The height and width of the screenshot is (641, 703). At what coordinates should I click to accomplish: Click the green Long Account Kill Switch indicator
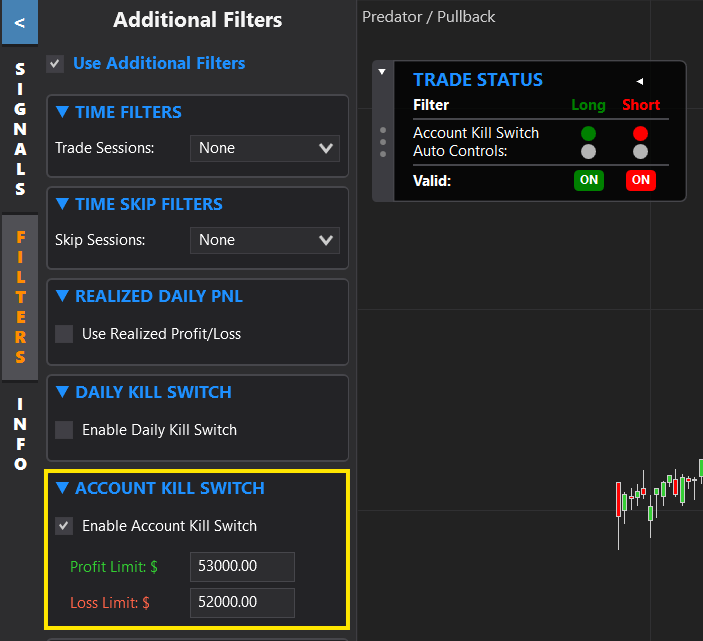588,133
